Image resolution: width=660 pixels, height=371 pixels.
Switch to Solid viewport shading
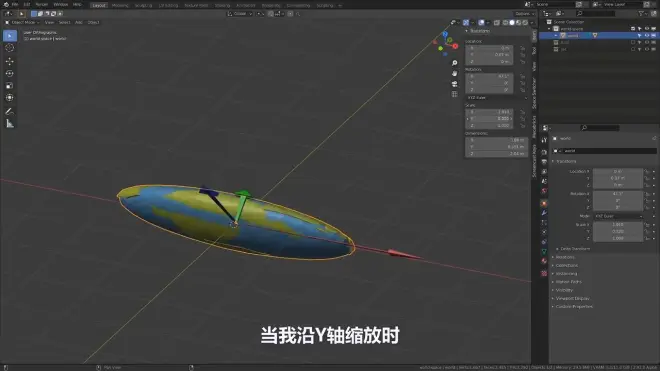[x=512, y=23]
